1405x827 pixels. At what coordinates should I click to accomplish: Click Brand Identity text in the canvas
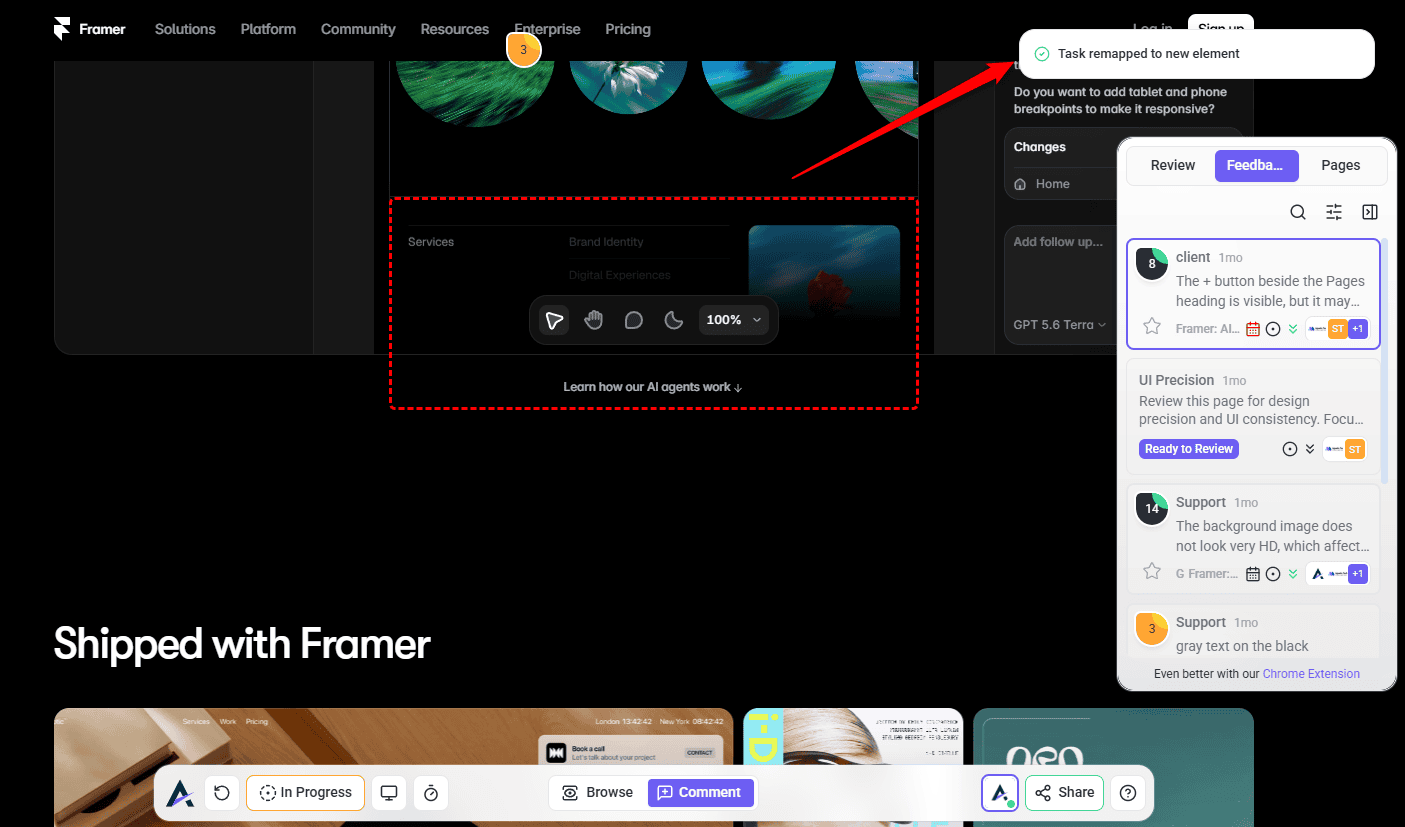(606, 242)
